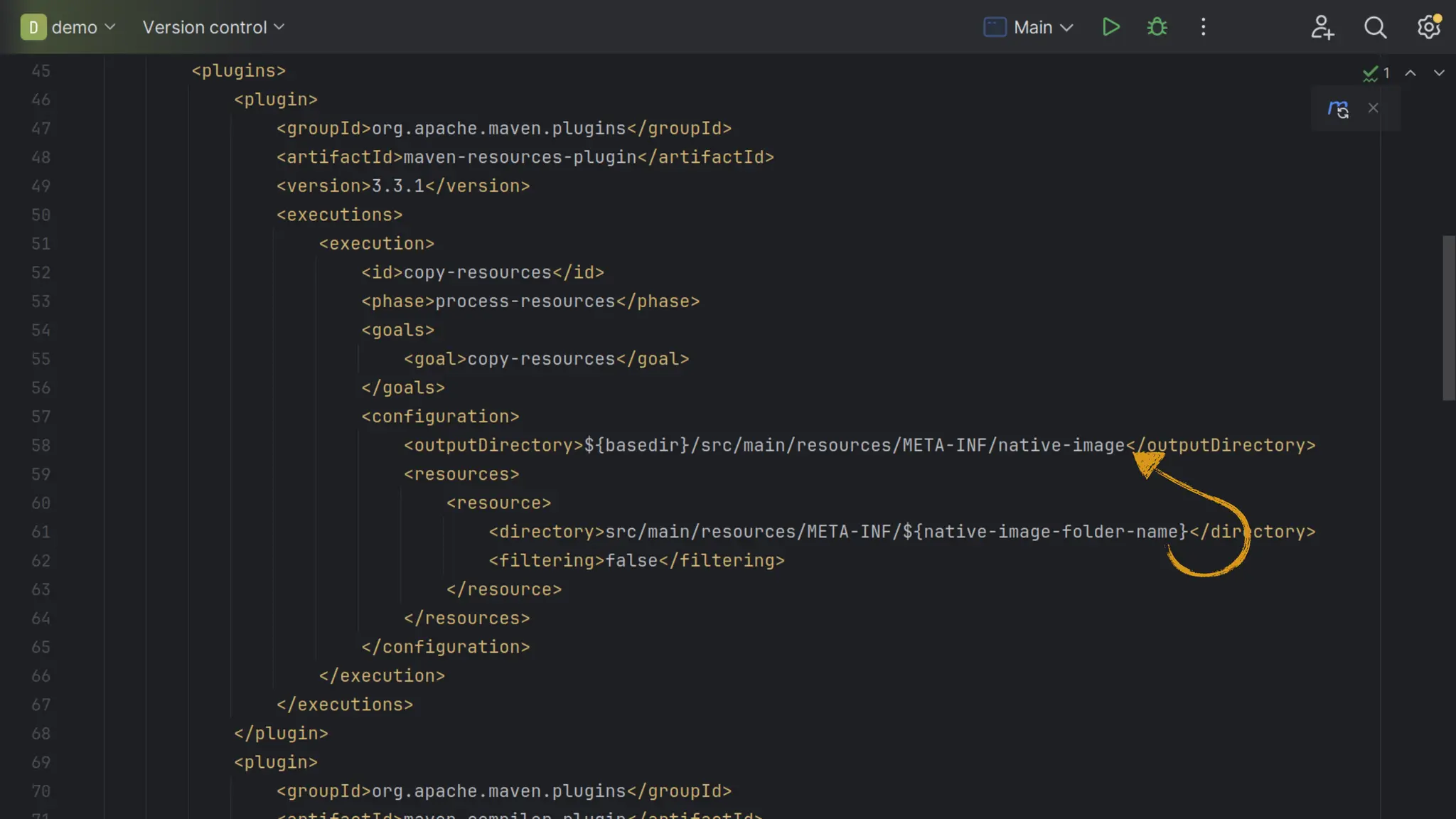Click the maven-resources-plugin artifactId text
Screen dimensions: 1456x819
coord(520,157)
